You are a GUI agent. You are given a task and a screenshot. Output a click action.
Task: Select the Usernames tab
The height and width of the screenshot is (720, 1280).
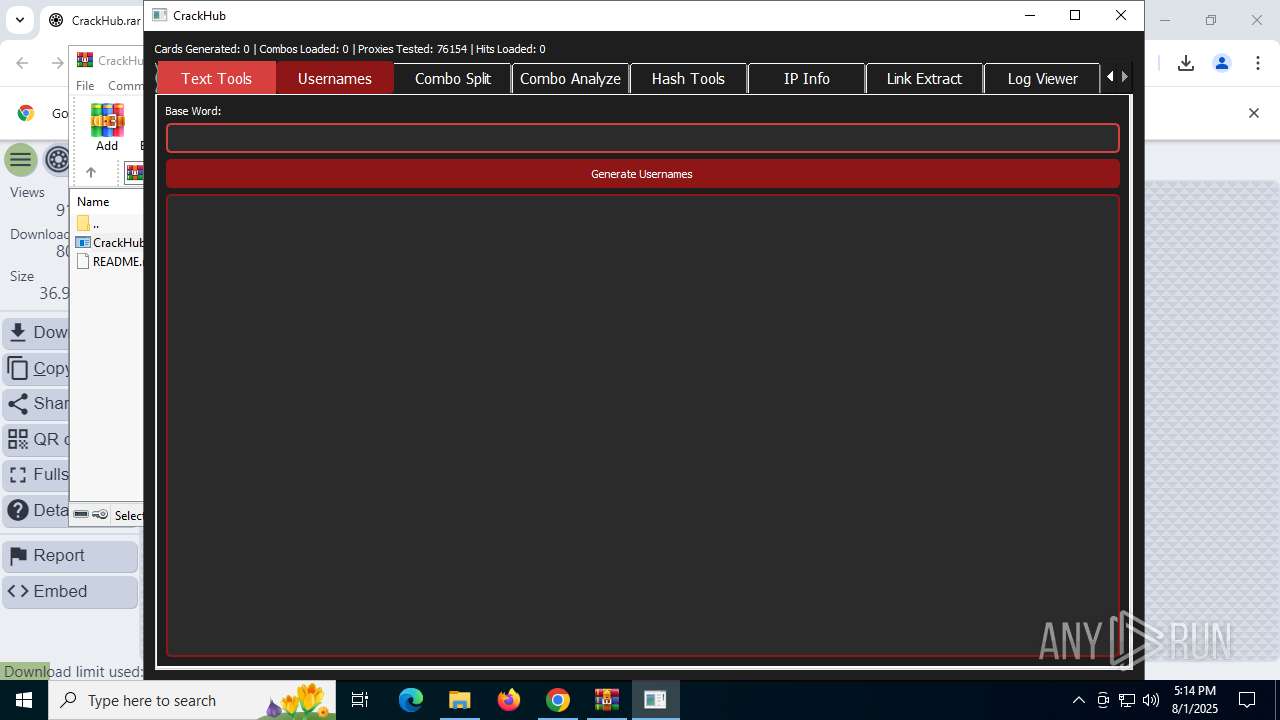click(x=334, y=78)
